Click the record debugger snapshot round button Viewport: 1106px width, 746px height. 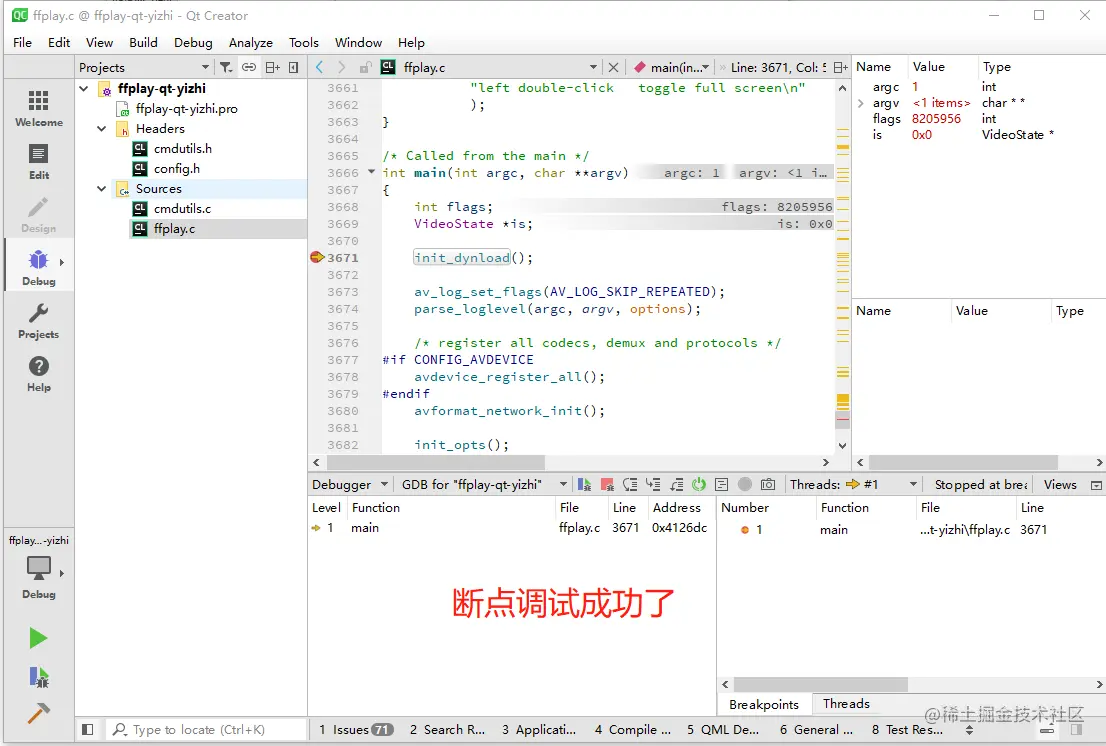click(x=745, y=484)
